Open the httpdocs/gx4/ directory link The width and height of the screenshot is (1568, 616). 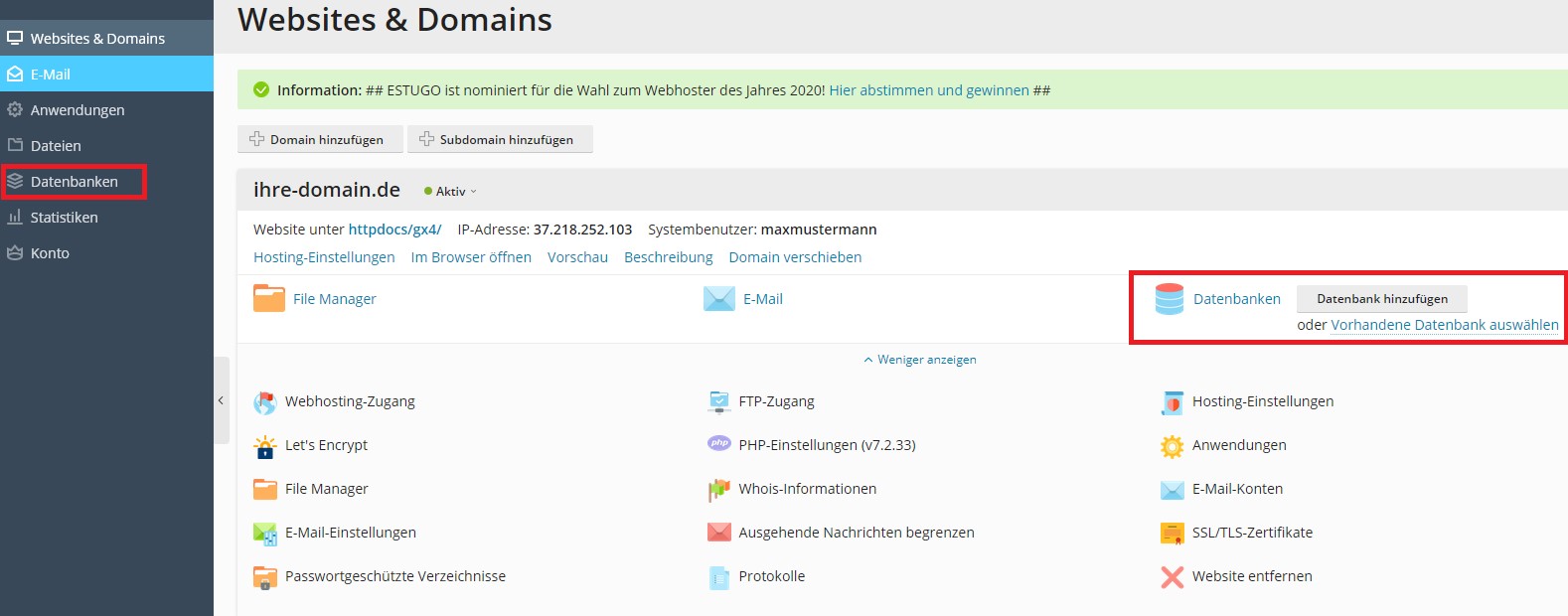tap(394, 230)
